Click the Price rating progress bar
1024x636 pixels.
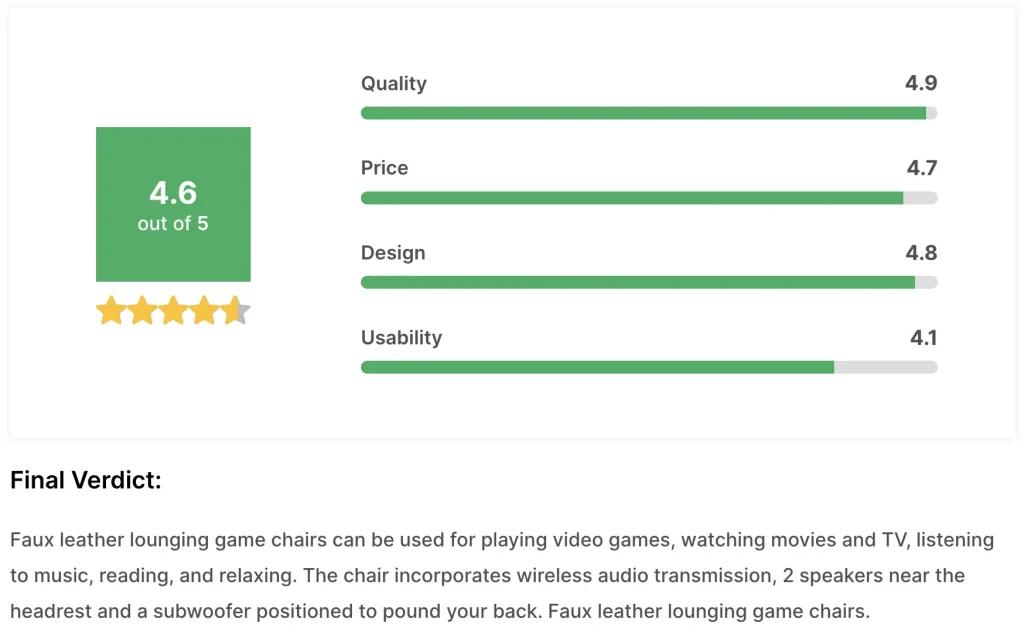click(649, 198)
